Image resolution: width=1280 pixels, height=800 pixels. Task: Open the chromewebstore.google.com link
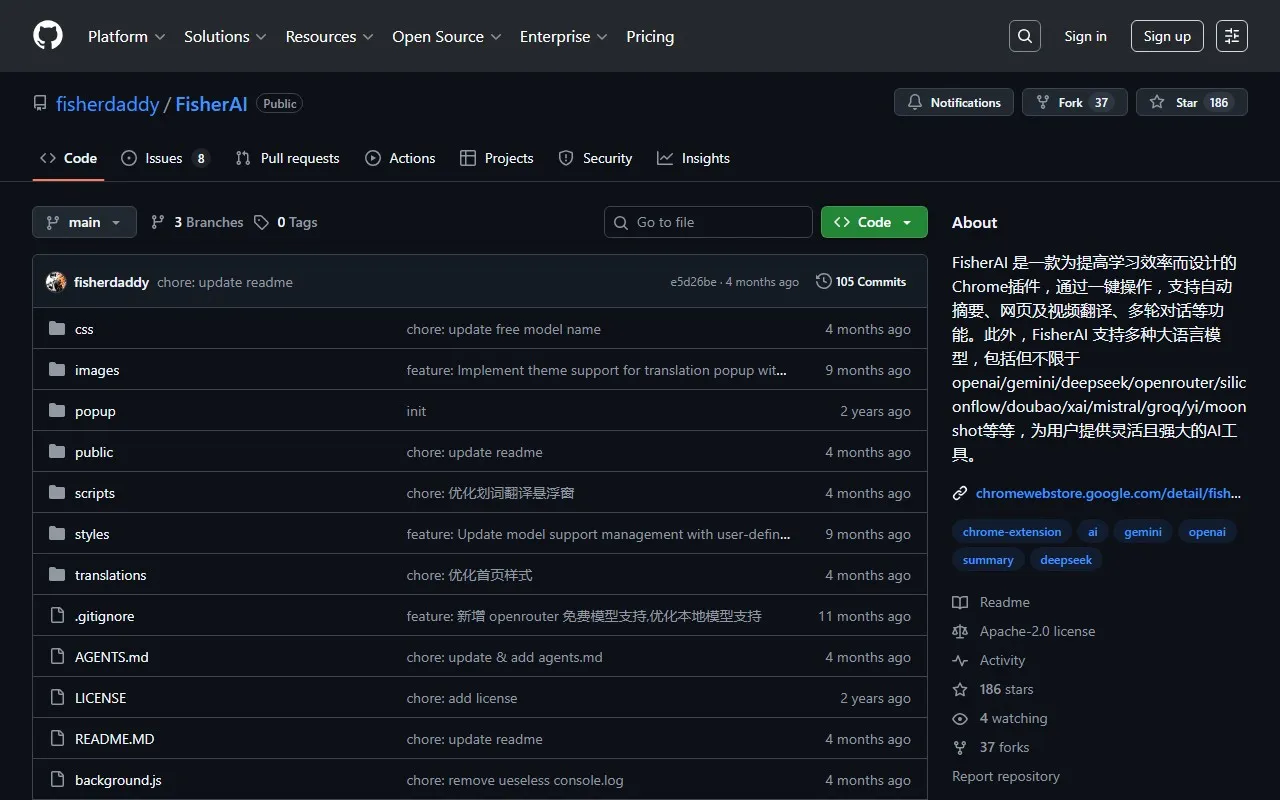(1107, 493)
